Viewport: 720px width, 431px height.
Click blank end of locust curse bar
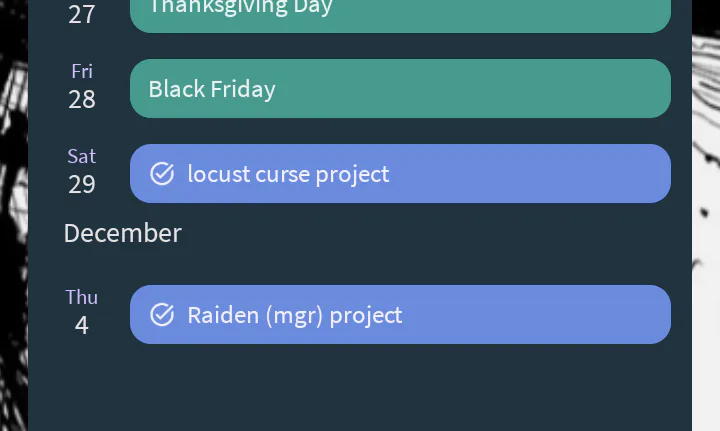click(560, 174)
